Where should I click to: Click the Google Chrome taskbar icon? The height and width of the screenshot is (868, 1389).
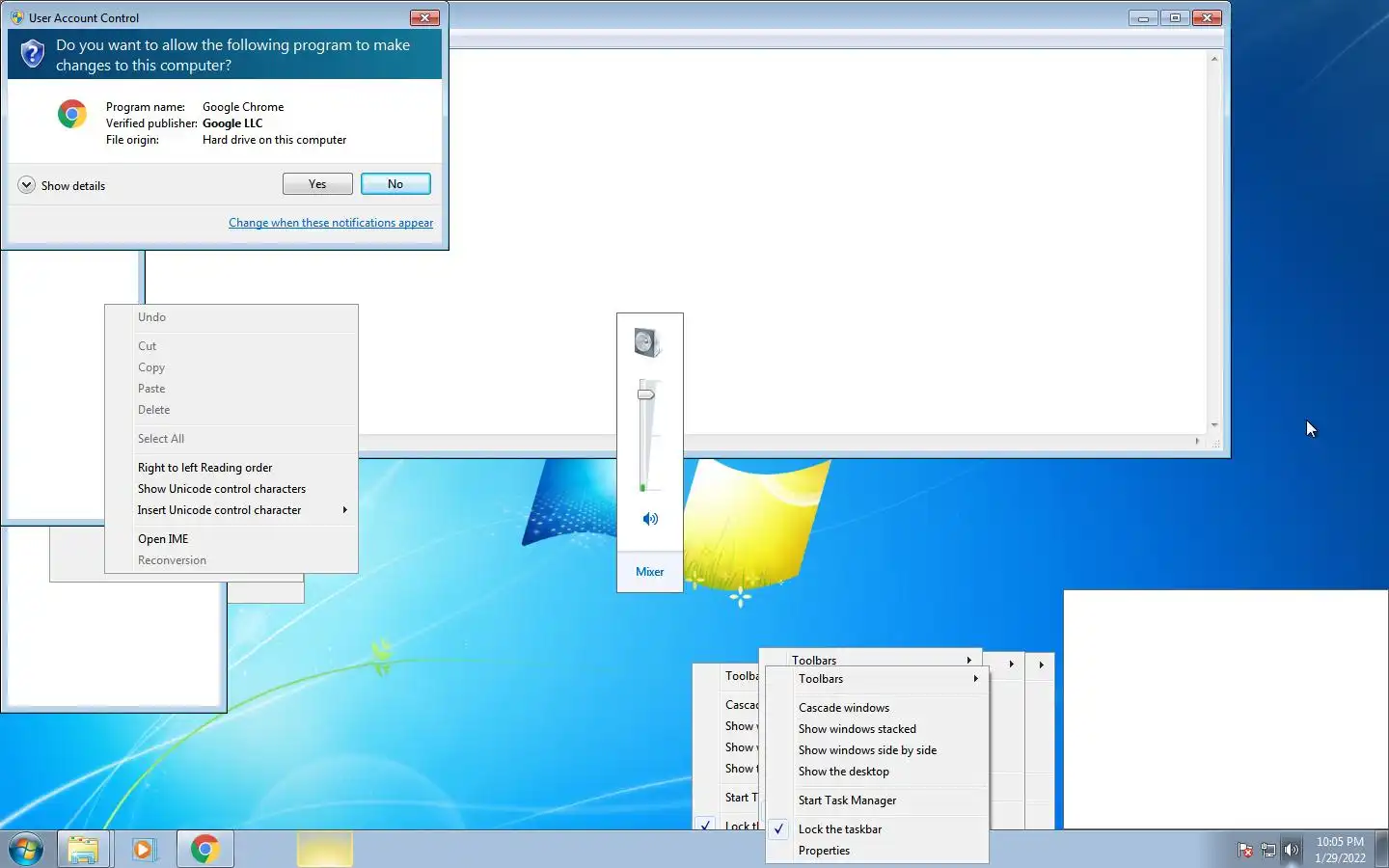(x=204, y=849)
